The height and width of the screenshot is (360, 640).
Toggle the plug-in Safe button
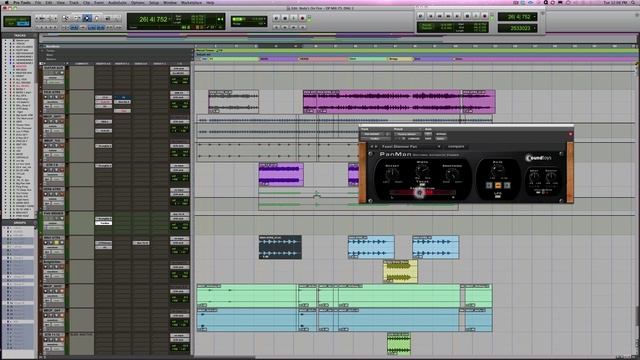click(428, 138)
